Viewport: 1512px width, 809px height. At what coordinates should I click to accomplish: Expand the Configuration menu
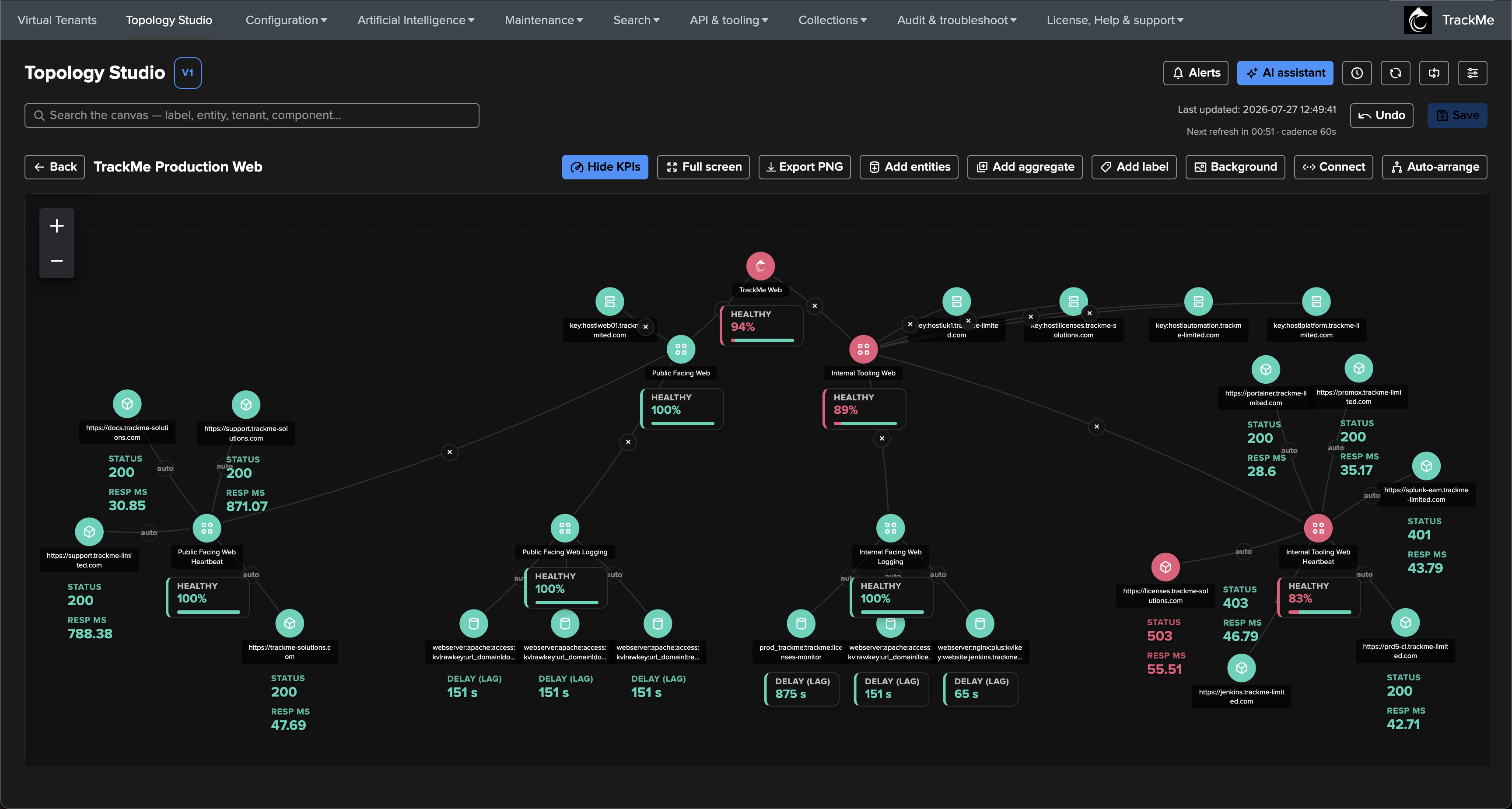(286, 20)
